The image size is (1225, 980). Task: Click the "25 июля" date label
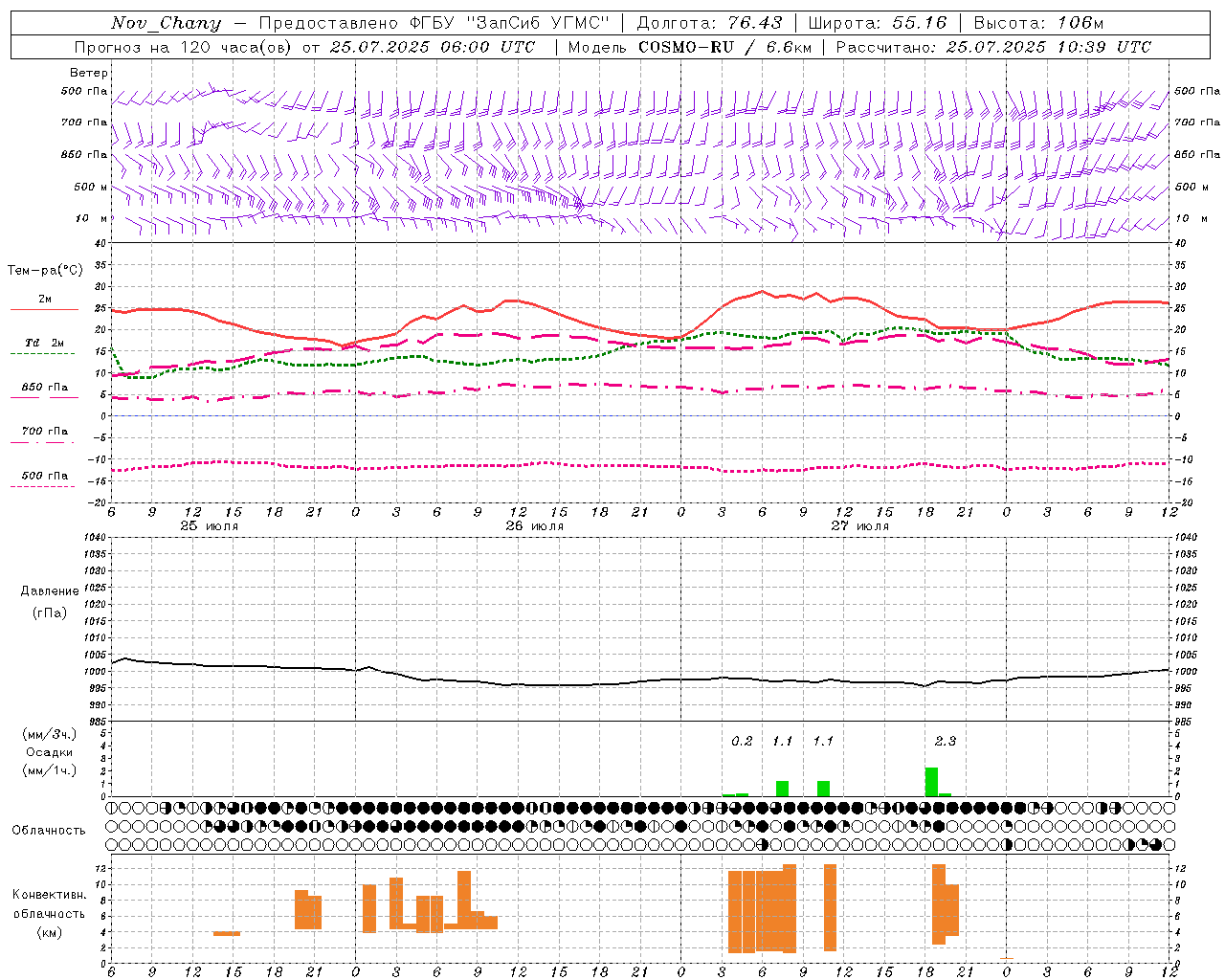pyautogui.click(x=210, y=526)
